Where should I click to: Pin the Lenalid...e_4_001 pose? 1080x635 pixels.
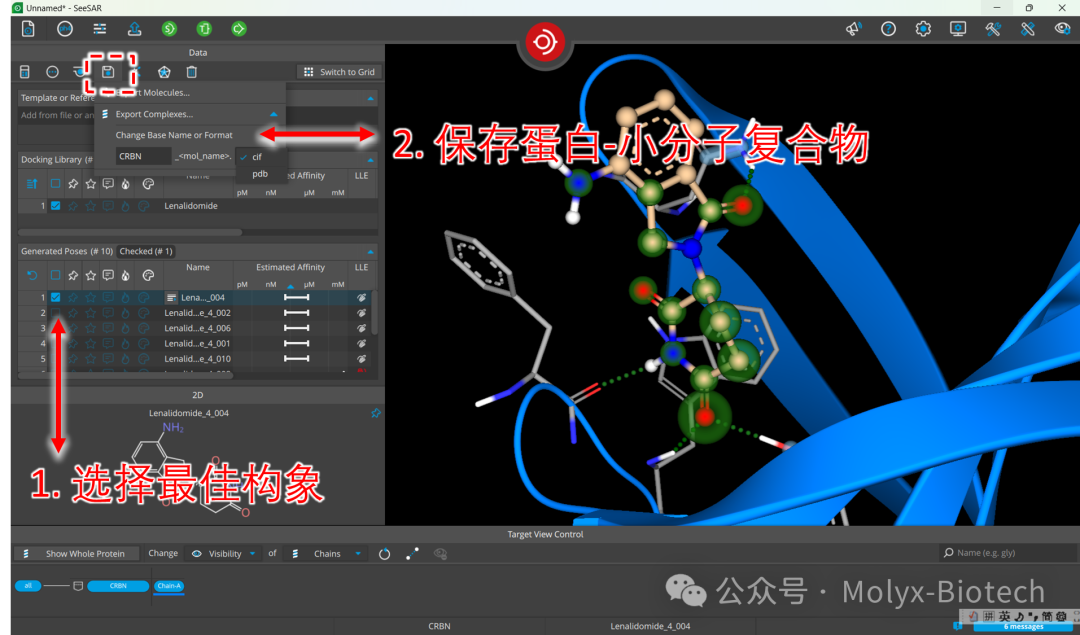[x=73, y=344]
